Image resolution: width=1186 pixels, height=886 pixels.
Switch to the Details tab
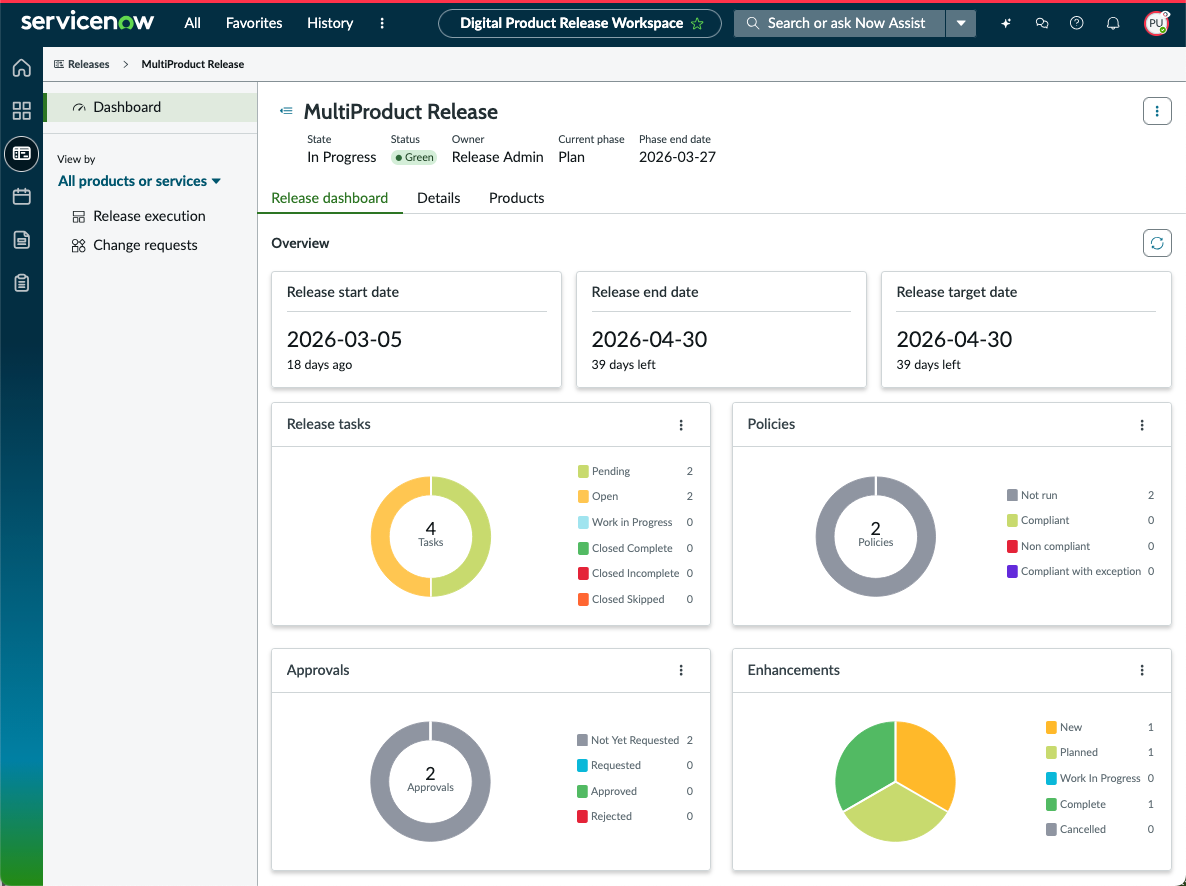tap(439, 198)
